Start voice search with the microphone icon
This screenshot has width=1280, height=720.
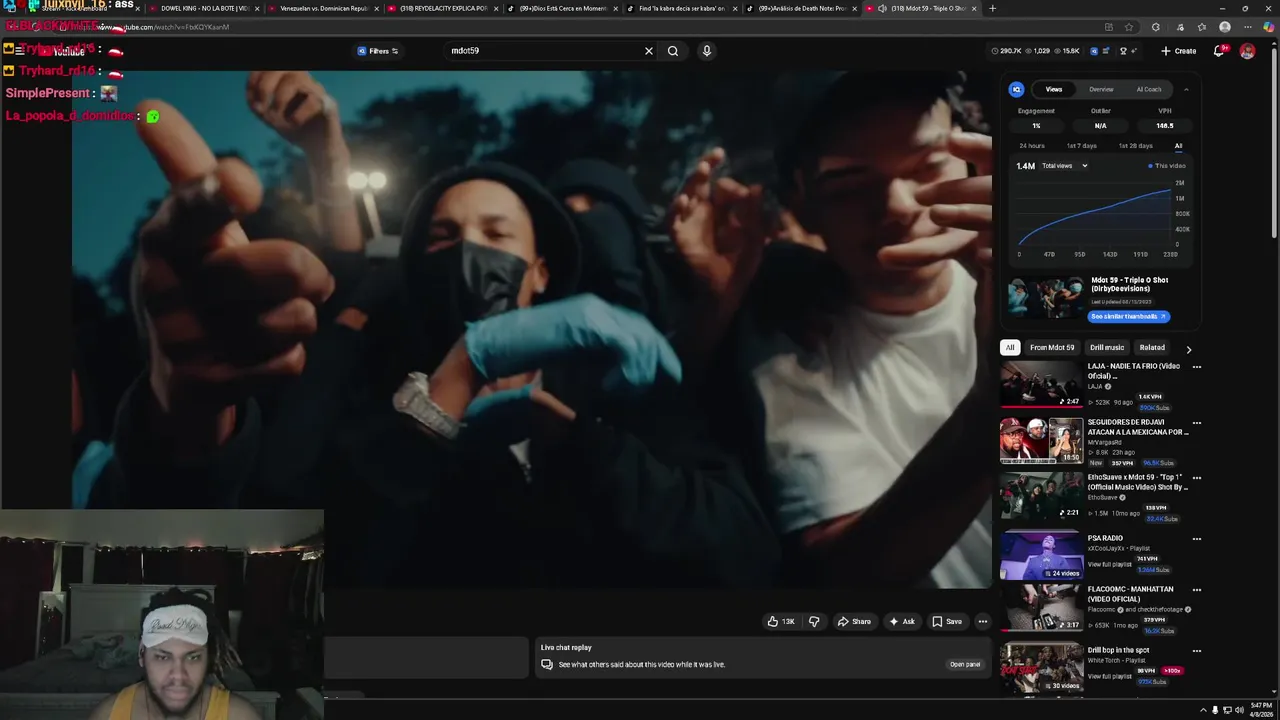click(707, 51)
